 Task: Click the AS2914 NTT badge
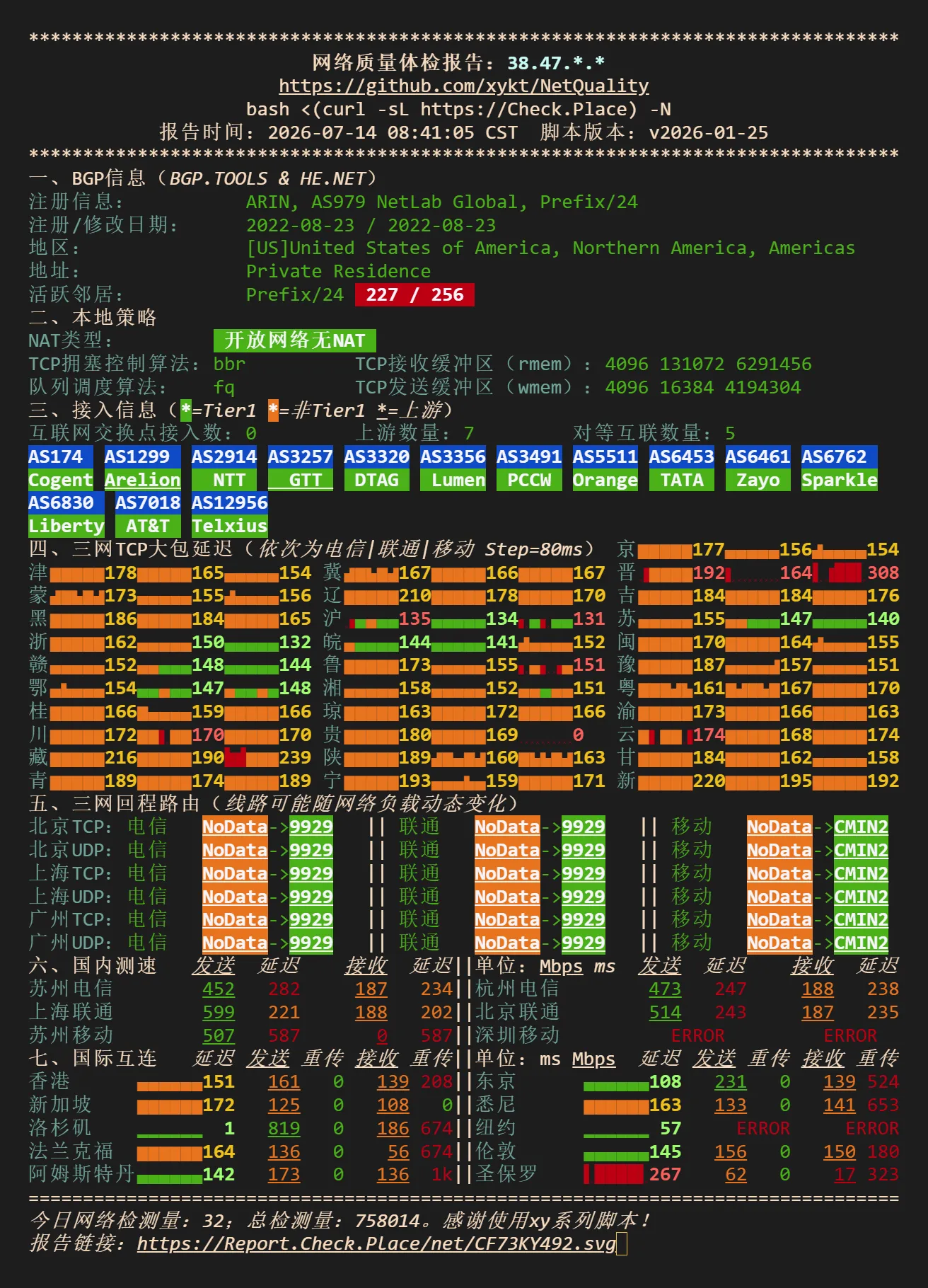224,468
